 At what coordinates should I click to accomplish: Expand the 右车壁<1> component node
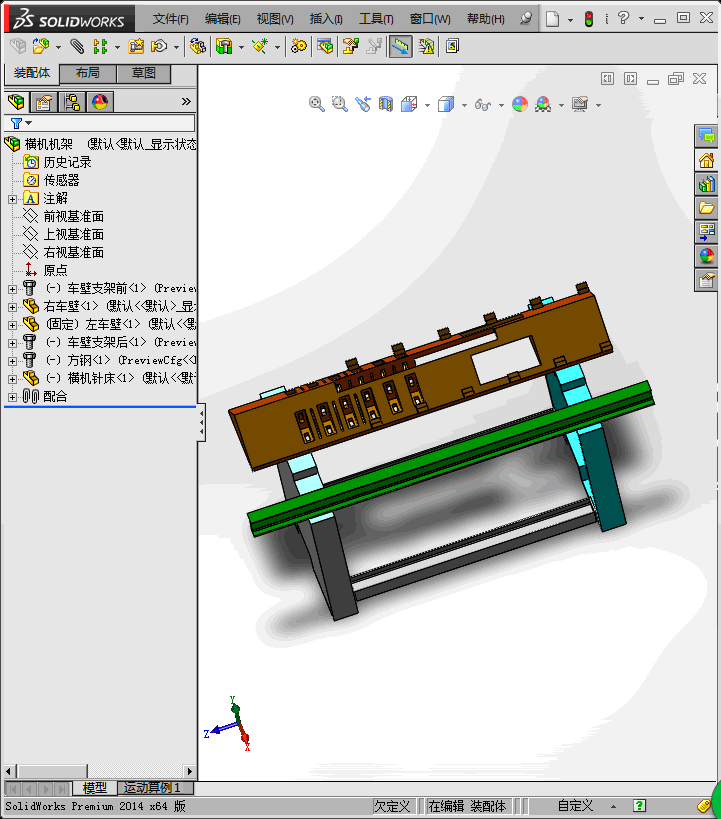pyautogui.click(x=13, y=307)
